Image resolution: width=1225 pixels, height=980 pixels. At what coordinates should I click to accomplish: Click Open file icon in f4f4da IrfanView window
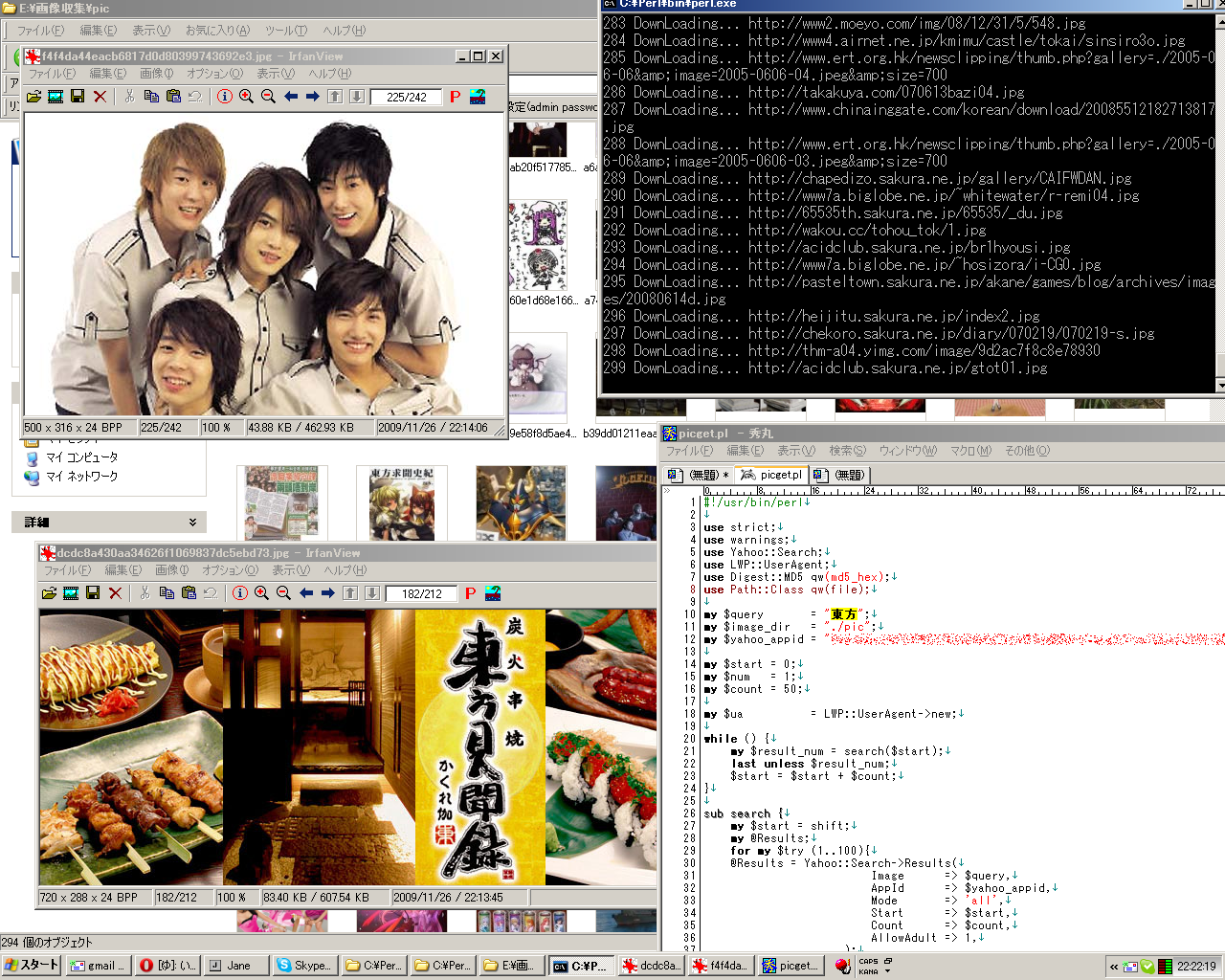(33, 97)
